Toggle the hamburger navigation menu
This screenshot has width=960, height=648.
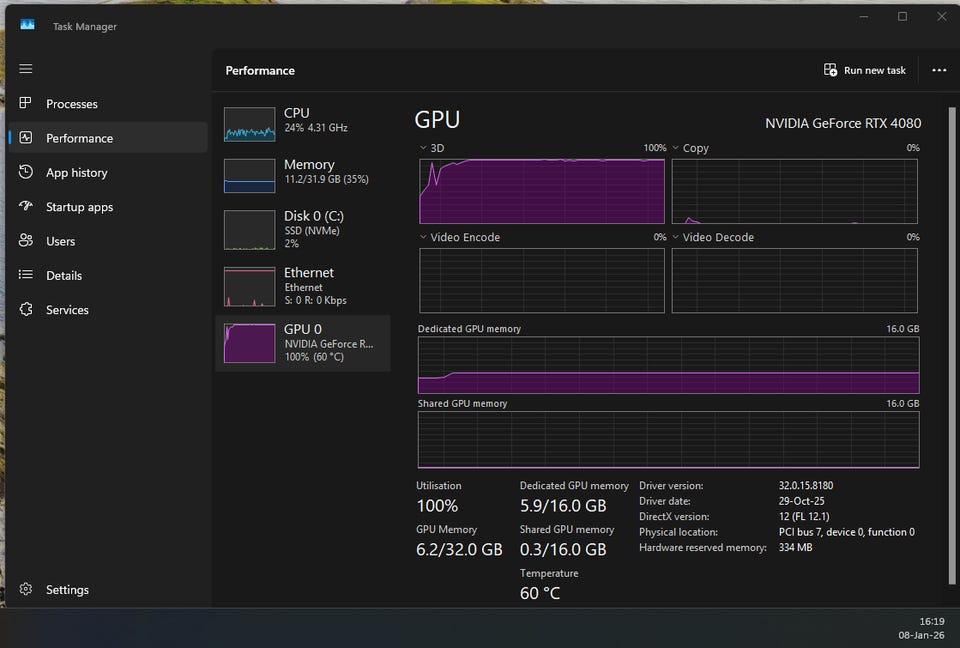point(26,69)
